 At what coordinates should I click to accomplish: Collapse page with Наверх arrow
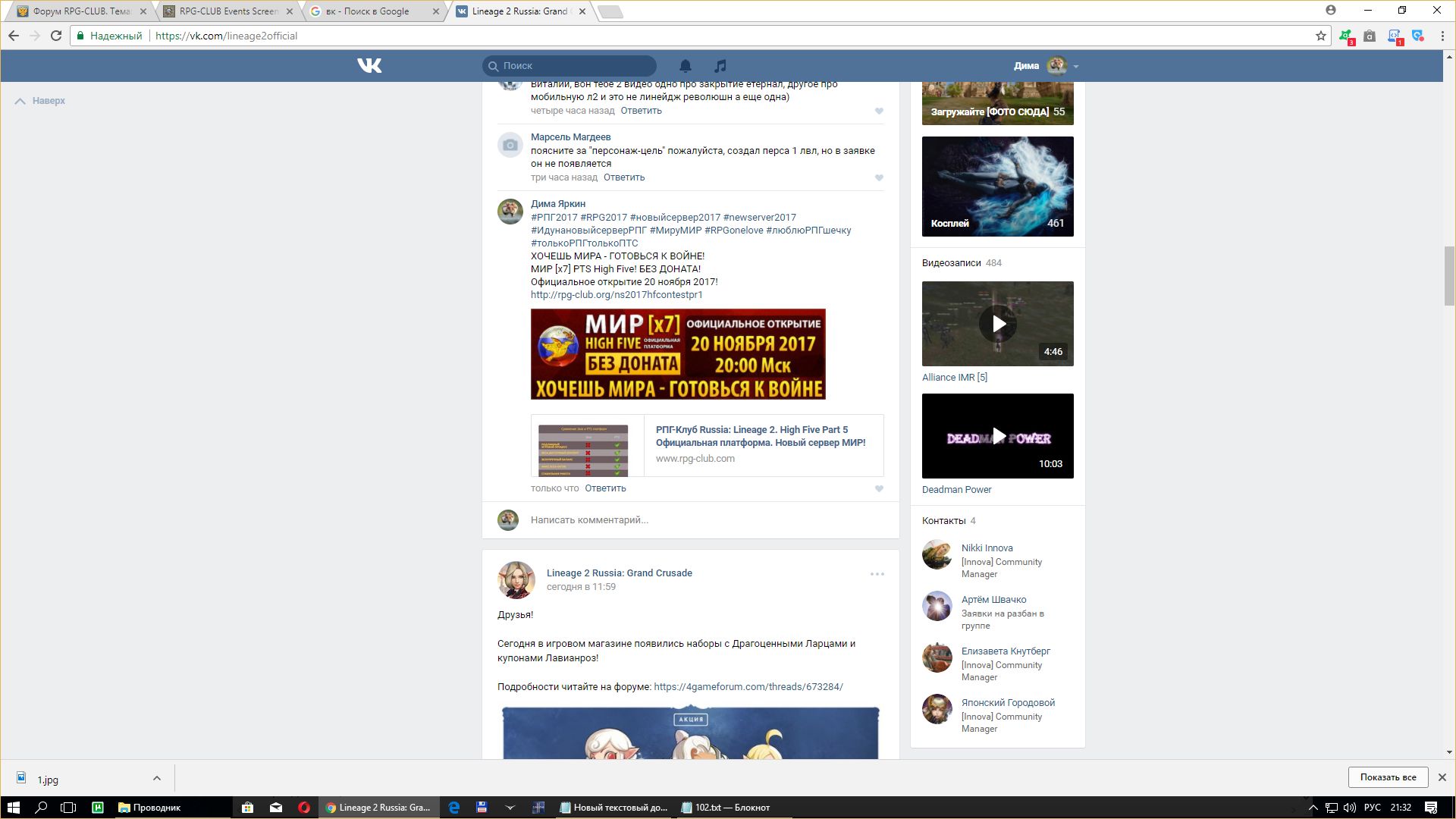coord(40,101)
